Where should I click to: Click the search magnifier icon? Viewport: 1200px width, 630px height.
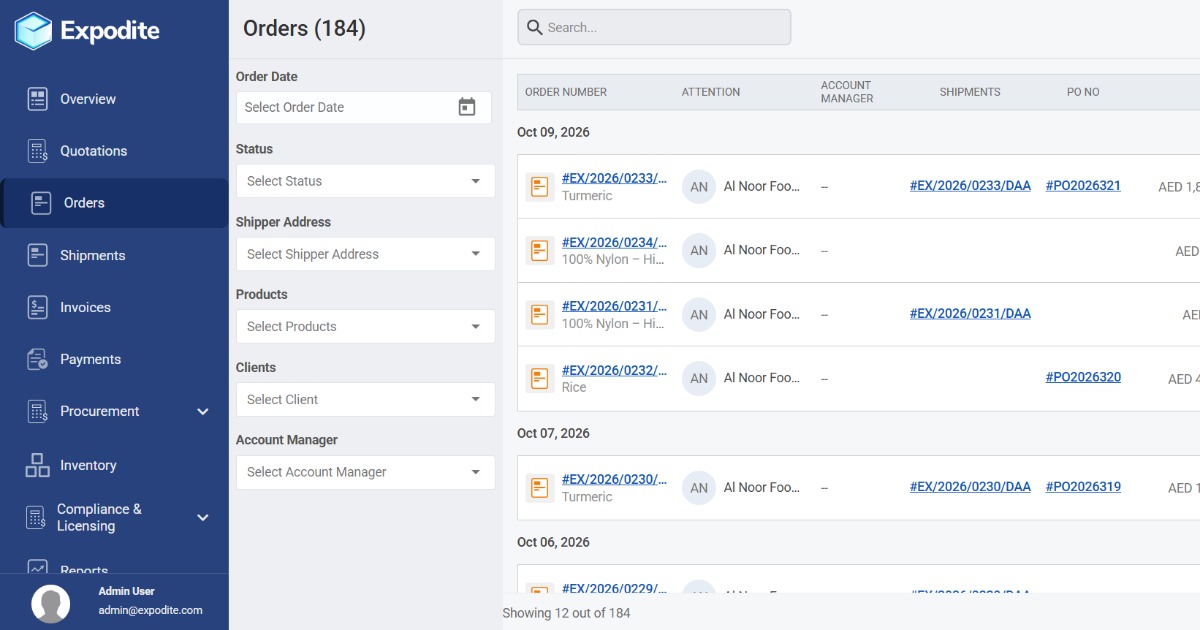pos(535,28)
